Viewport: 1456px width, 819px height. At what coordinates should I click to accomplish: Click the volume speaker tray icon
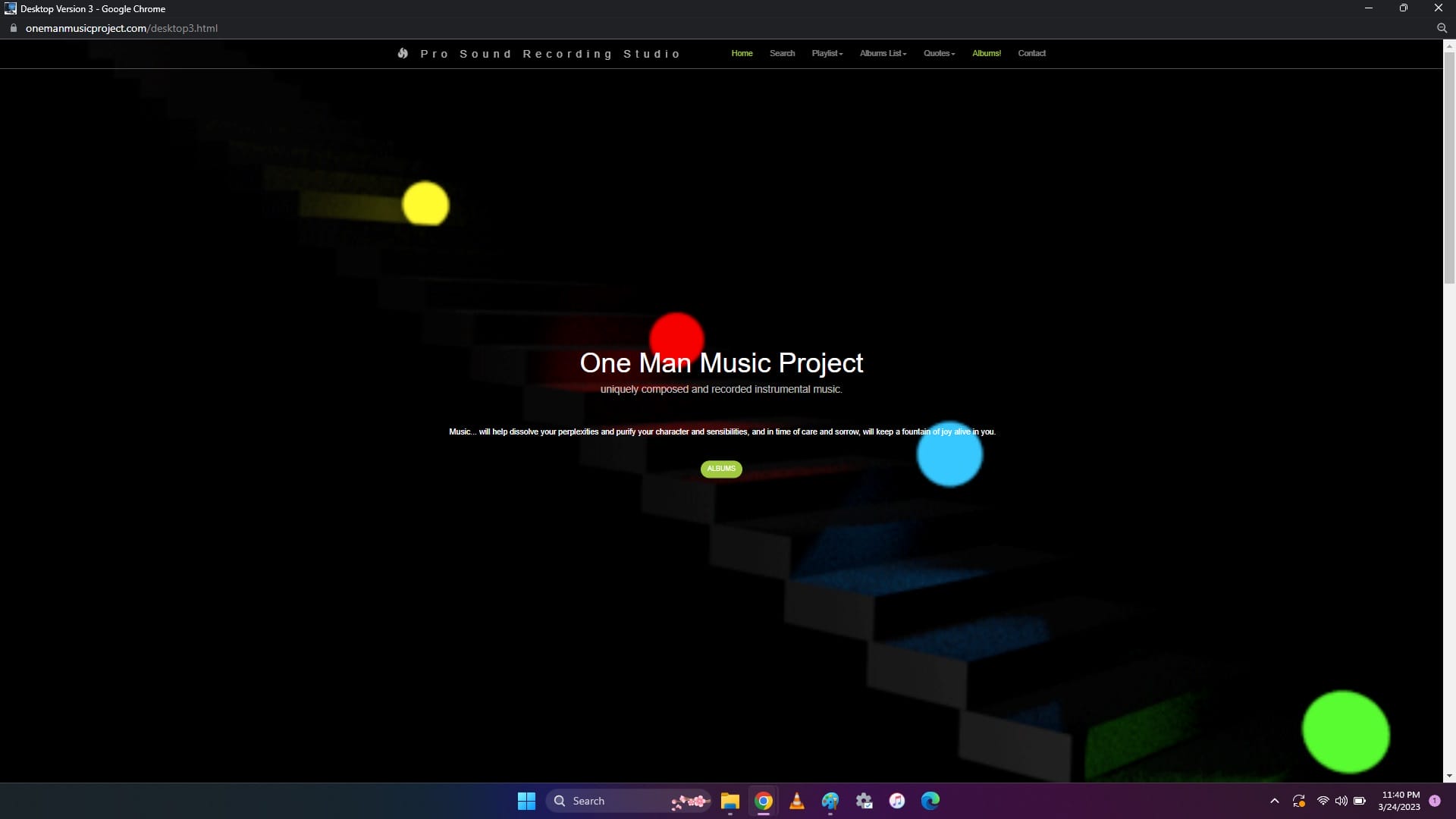coord(1341,801)
